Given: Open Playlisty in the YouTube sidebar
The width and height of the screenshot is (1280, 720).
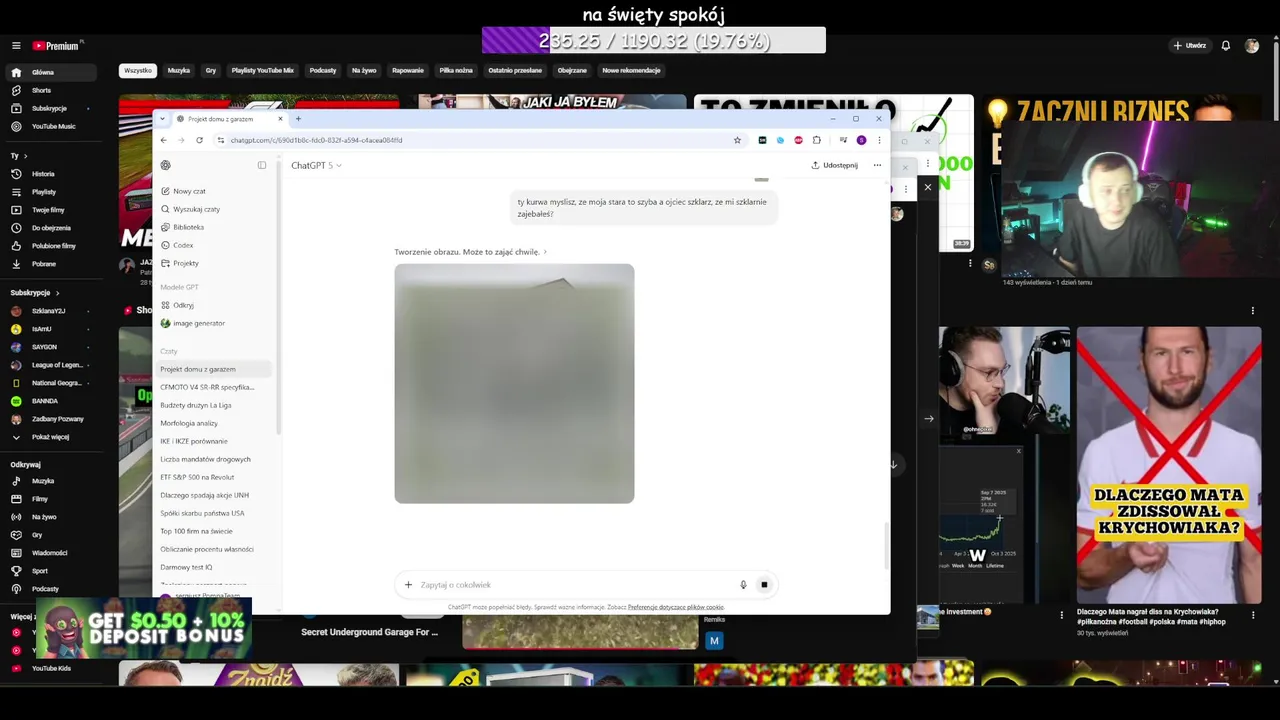Looking at the screenshot, I should tap(43, 192).
